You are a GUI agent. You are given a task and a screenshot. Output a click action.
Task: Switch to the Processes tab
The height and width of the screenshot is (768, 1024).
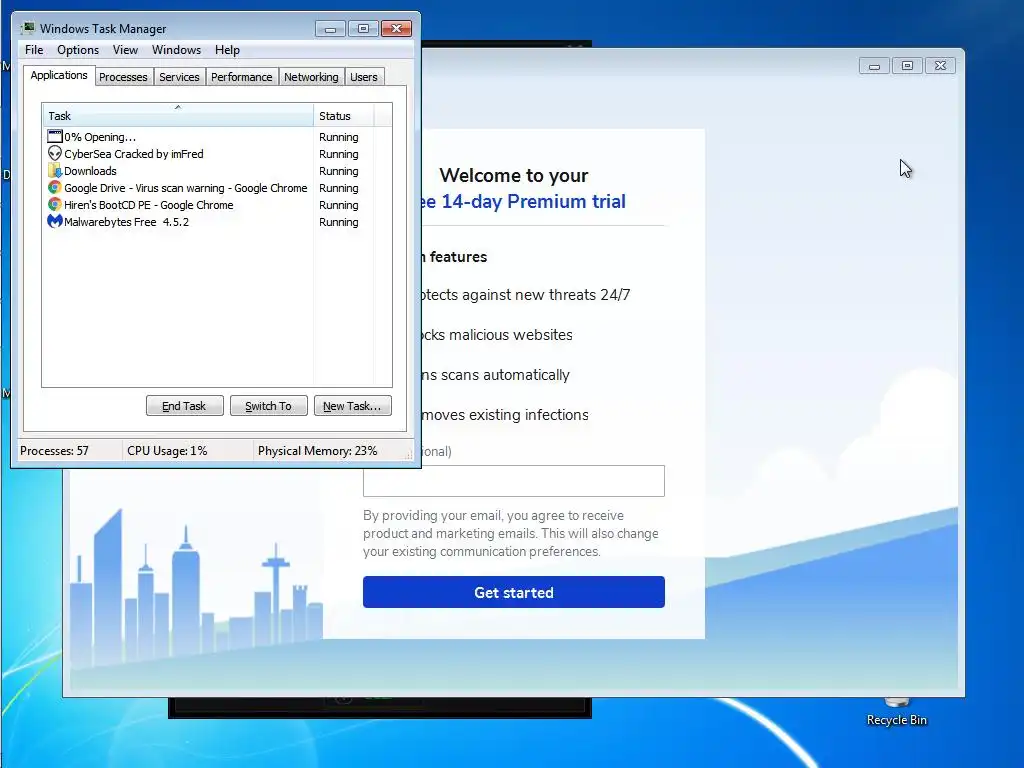point(123,77)
